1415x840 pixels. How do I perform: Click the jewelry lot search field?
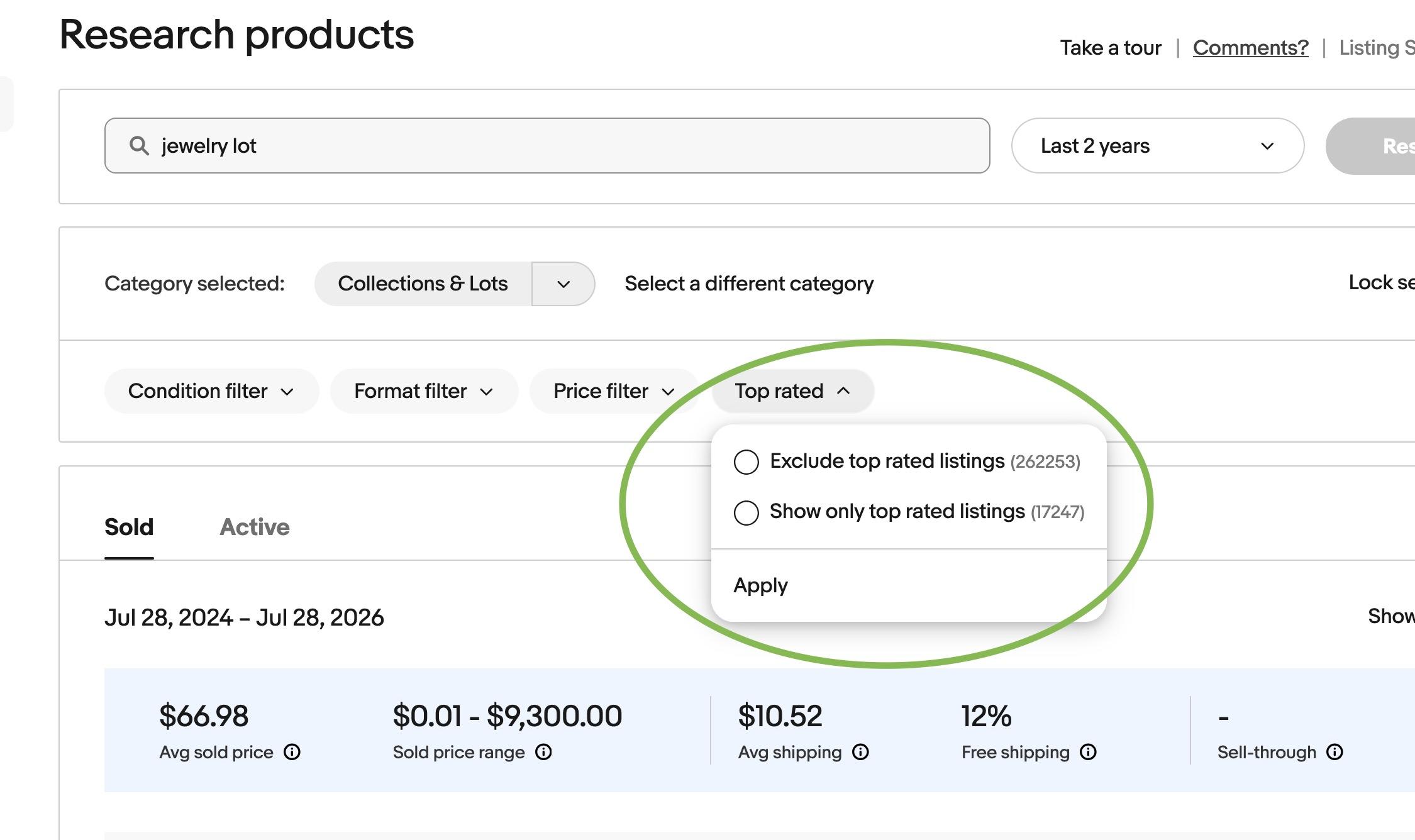pyautogui.click(x=547, y=146)
